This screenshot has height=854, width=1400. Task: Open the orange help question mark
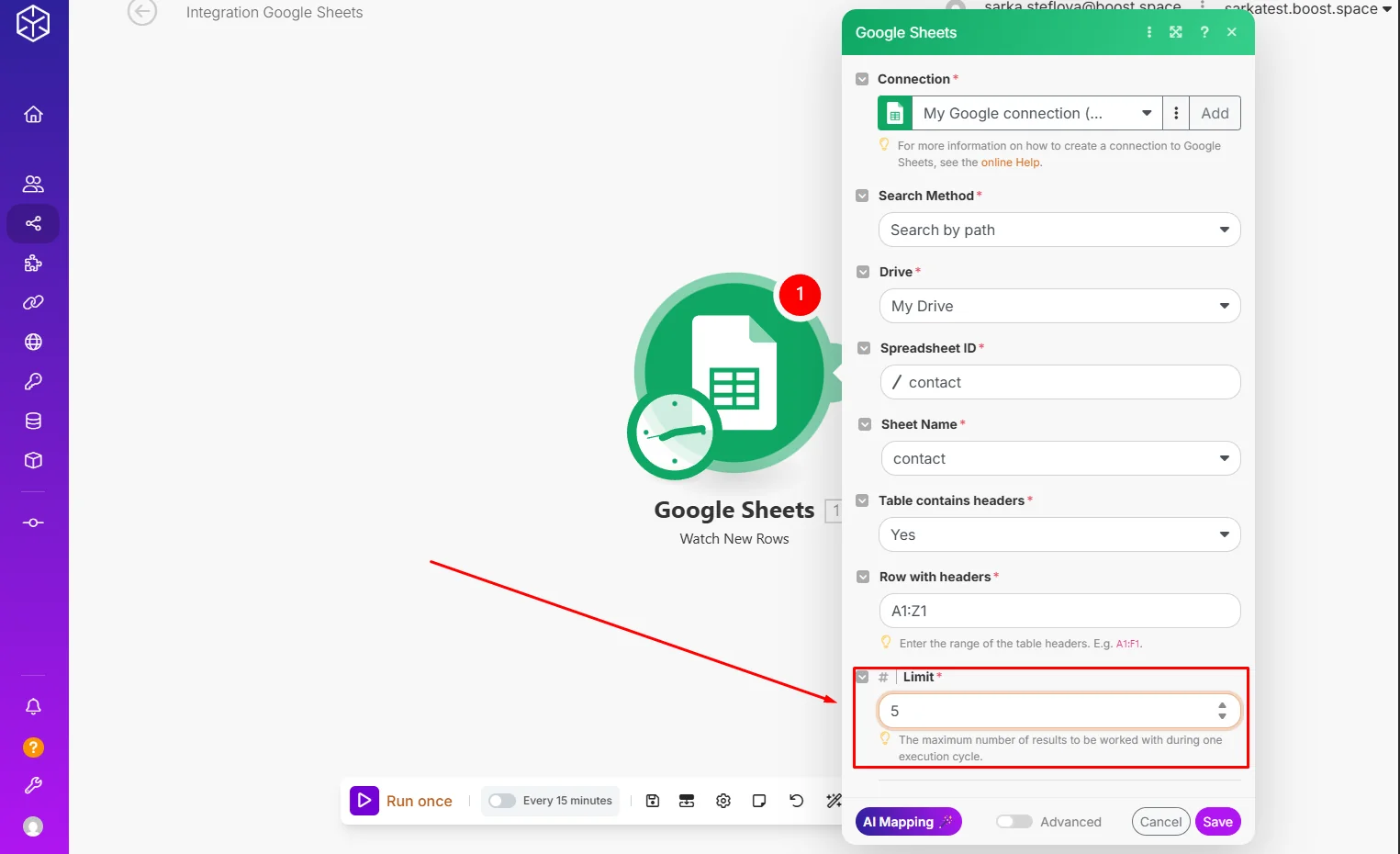(x=33, y=747)
